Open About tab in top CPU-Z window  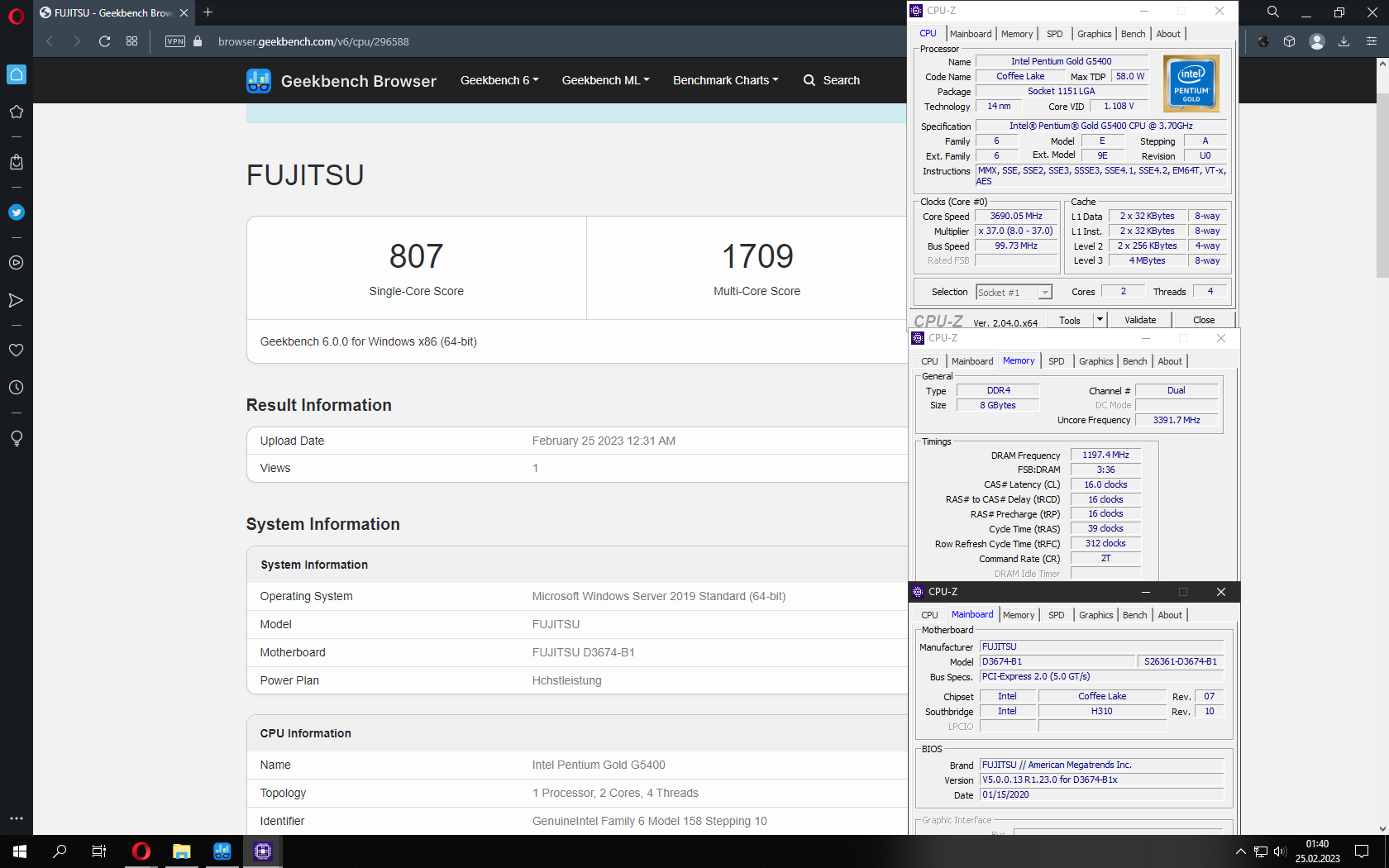click(x=1168, y=34)
